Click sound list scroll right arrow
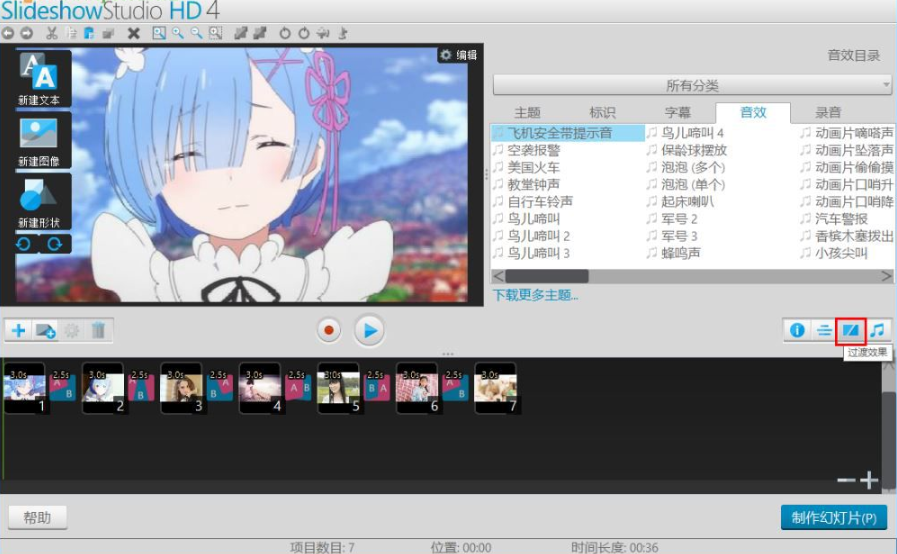Screen dimensions: 897x554 pyautogui.click(x=886, y=276)
